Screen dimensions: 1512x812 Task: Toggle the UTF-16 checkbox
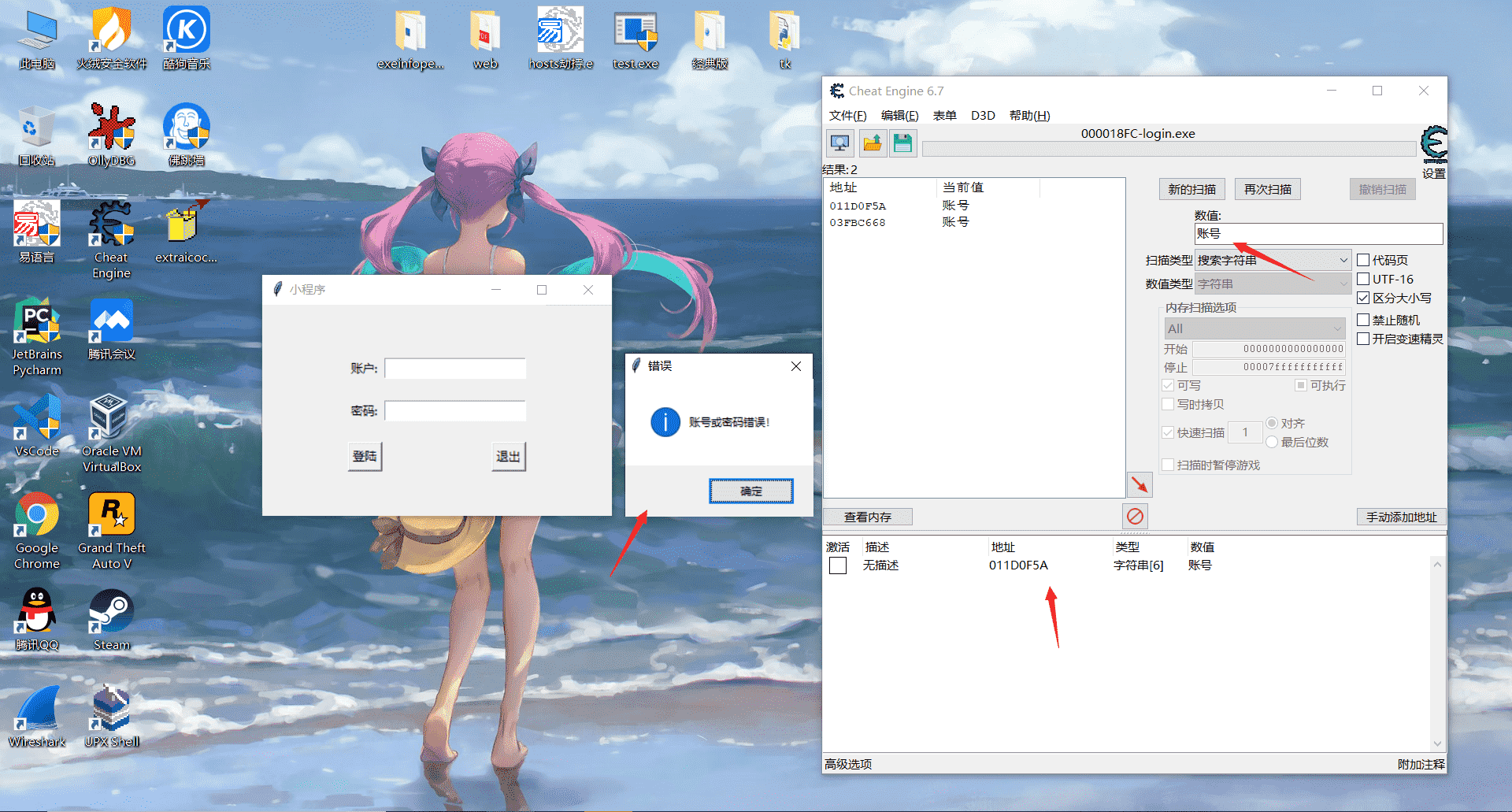(1363, 279)
